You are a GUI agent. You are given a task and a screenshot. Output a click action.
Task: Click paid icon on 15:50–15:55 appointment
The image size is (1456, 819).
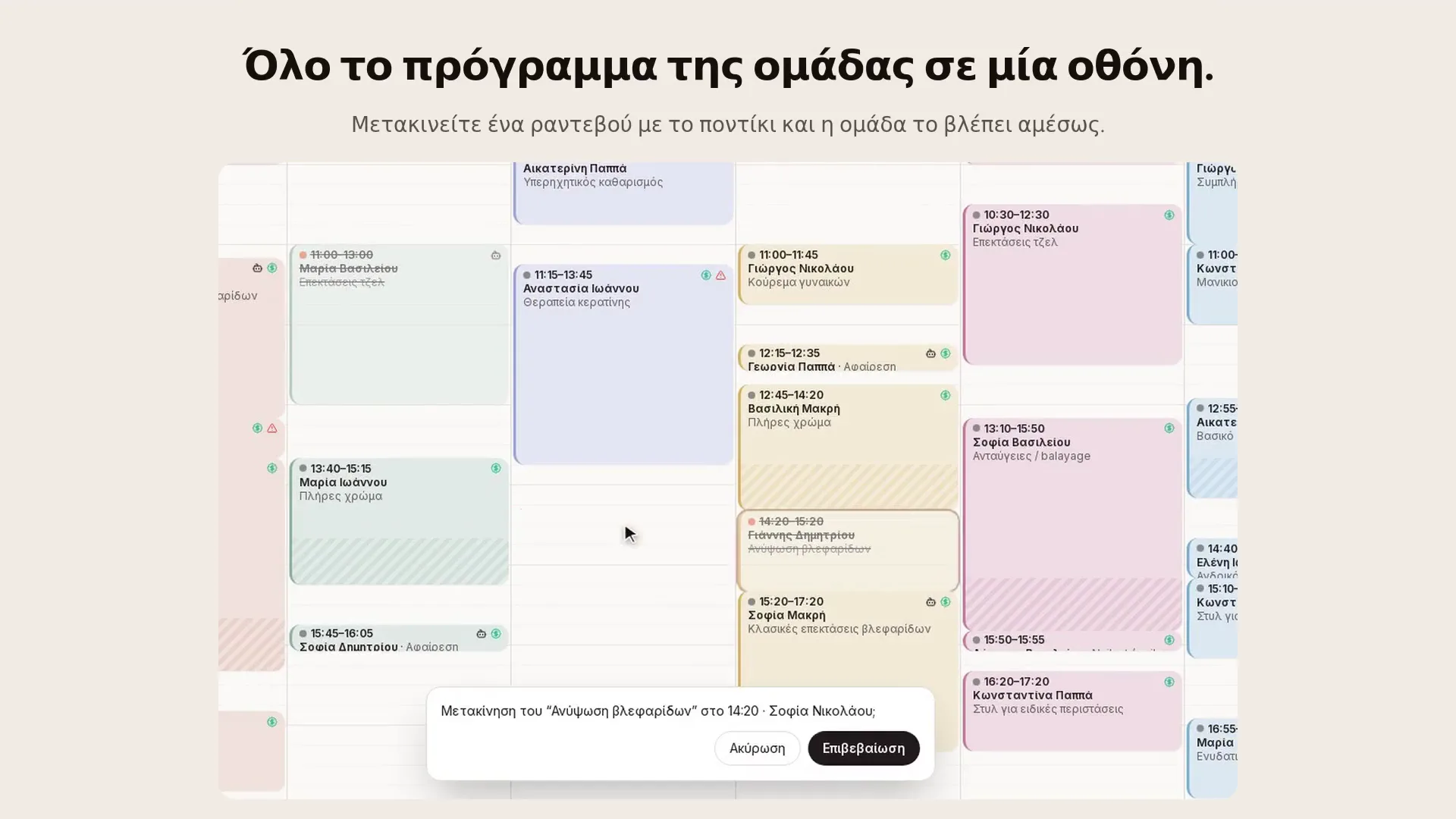point(1169,640)
